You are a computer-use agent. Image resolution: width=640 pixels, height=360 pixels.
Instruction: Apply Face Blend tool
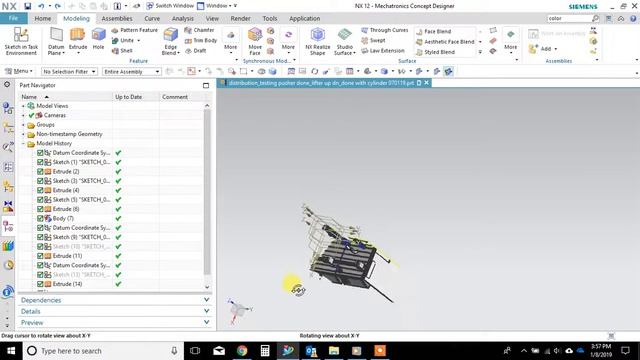coord(433,31)
